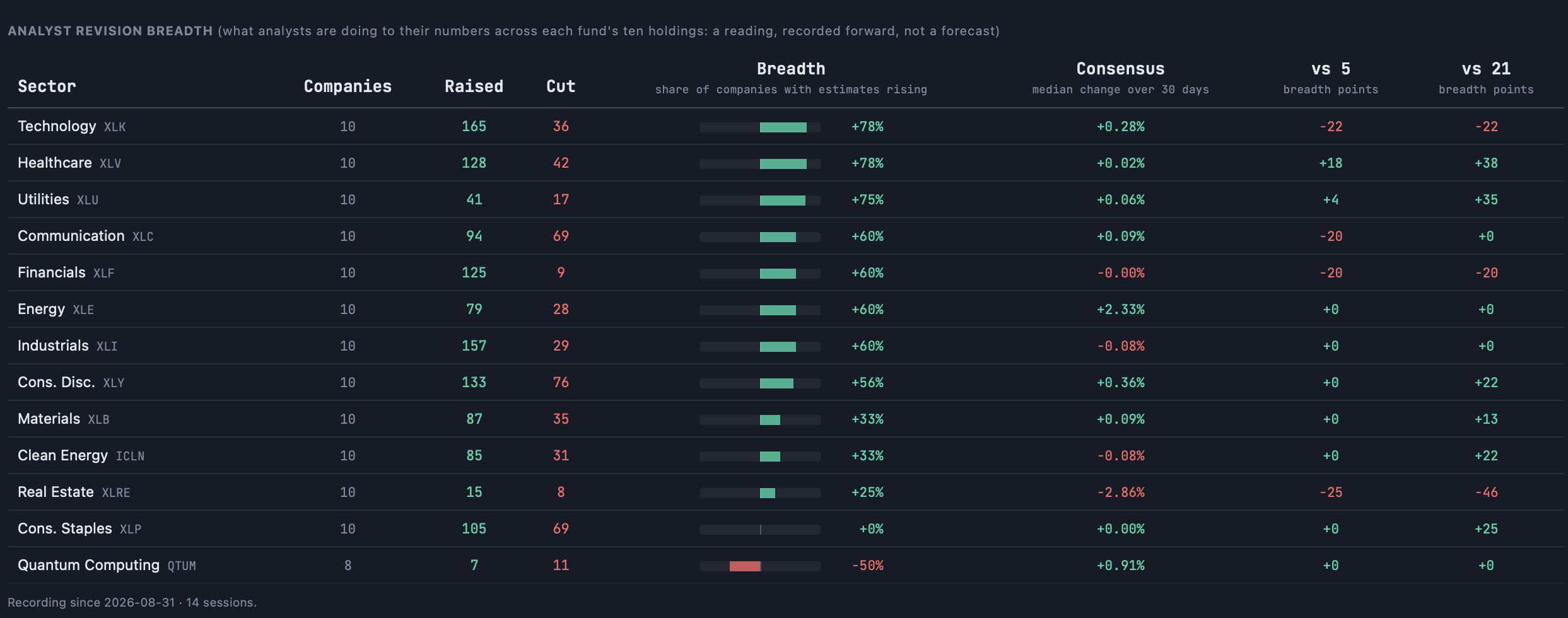1568x618 pixels.
Task: Select the Clean Energy ICLN row label
Action: click(x=81, y=455)
